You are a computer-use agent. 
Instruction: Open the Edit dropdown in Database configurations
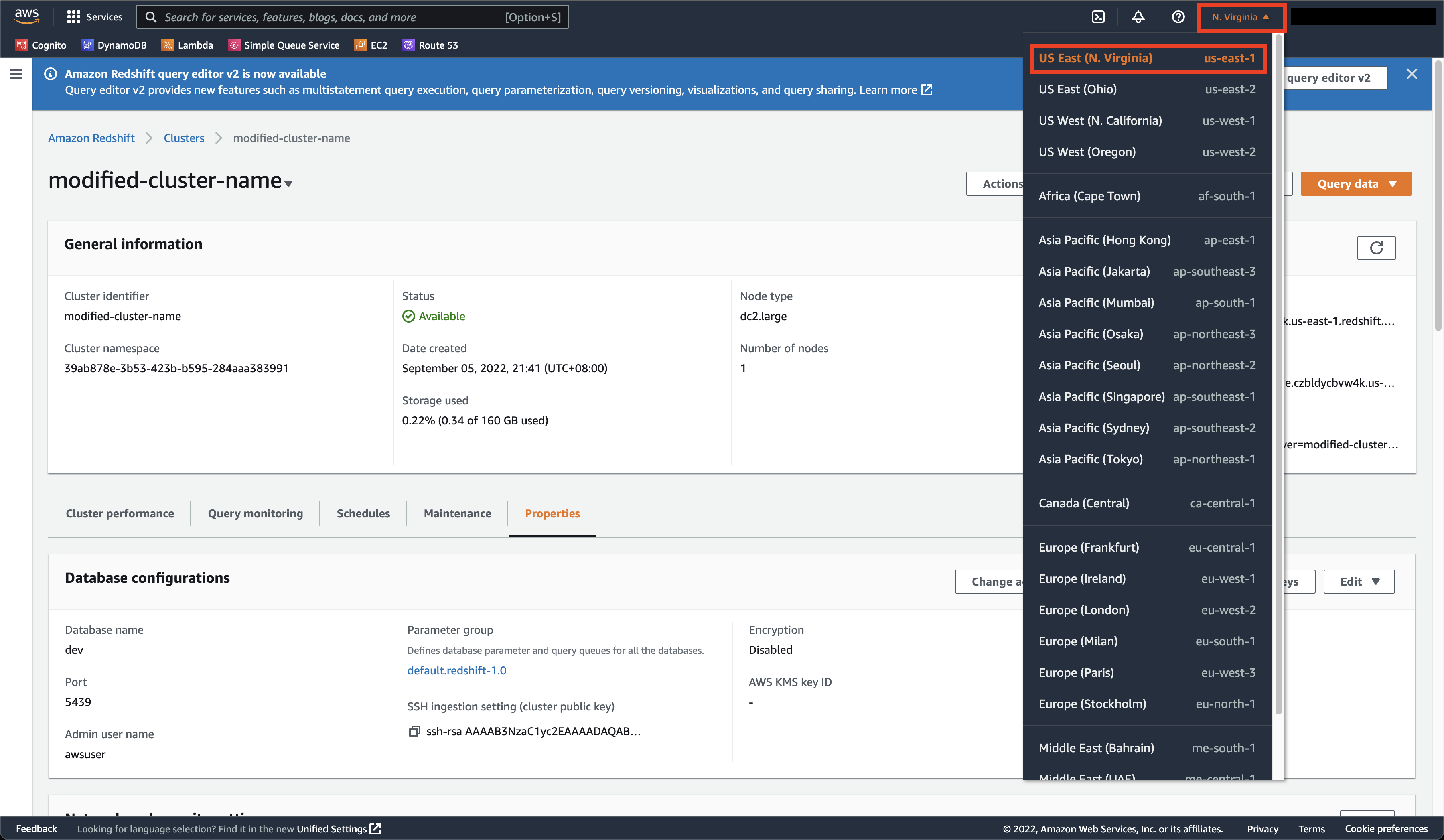[x=1359, y=582]
